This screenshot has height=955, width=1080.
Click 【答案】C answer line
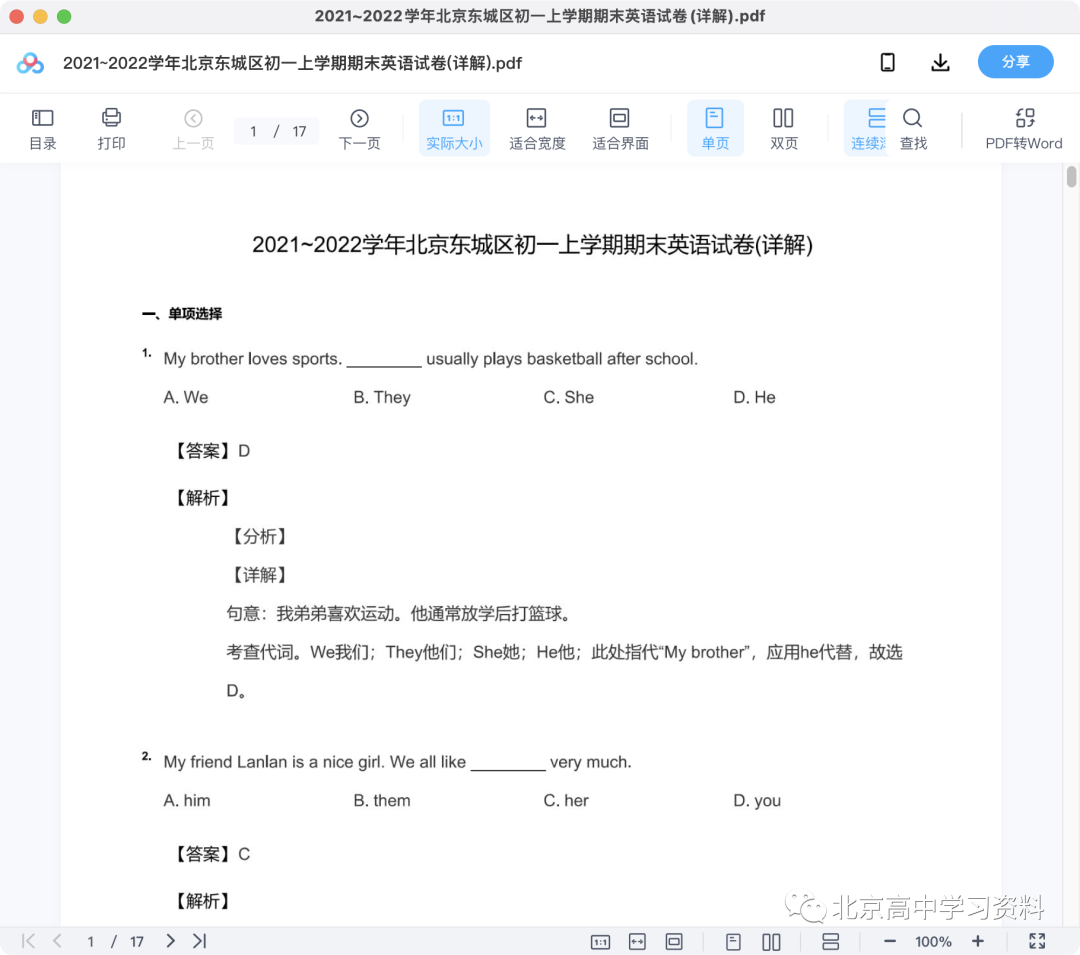[x=209, y=854]
